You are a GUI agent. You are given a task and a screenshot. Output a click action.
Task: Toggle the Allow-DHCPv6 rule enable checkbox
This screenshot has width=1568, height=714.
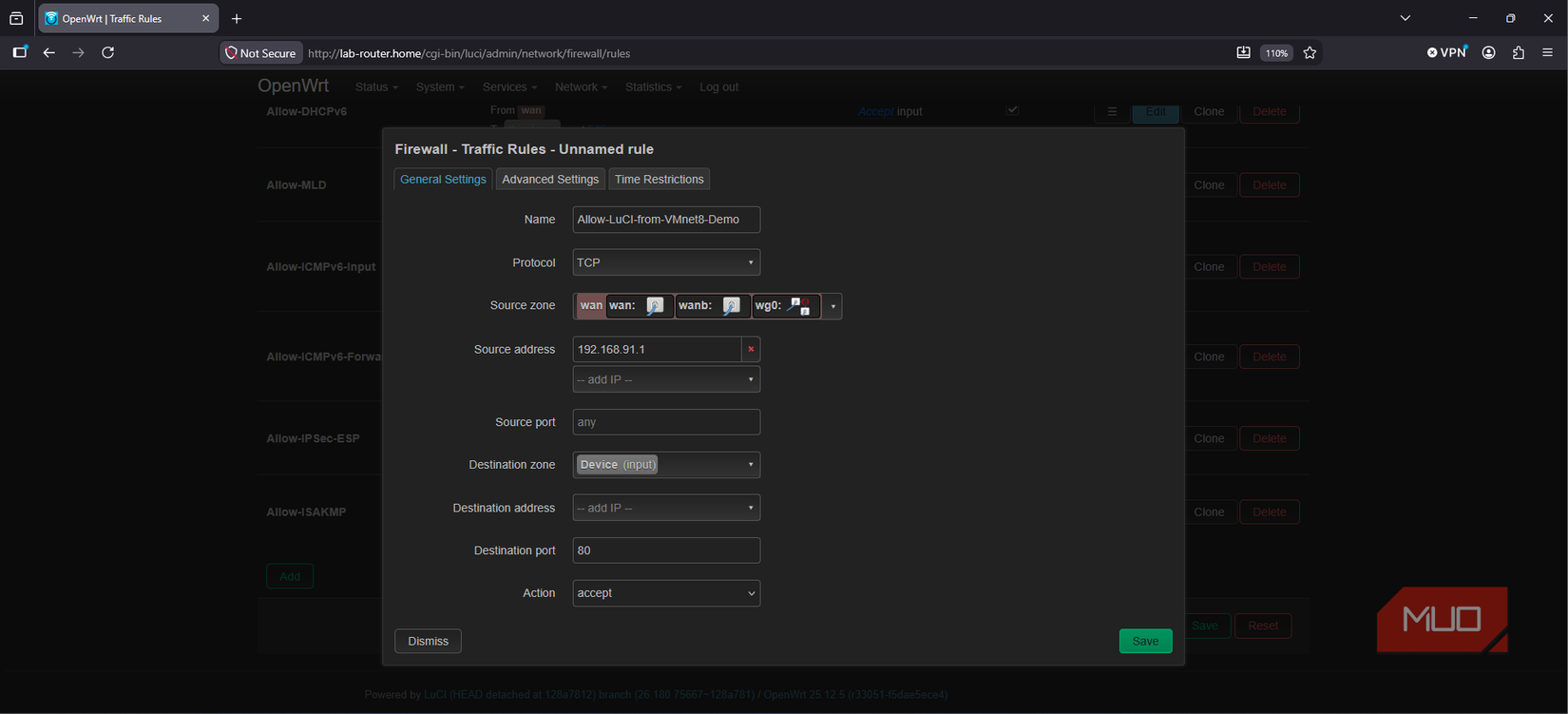pos(1013,110)
